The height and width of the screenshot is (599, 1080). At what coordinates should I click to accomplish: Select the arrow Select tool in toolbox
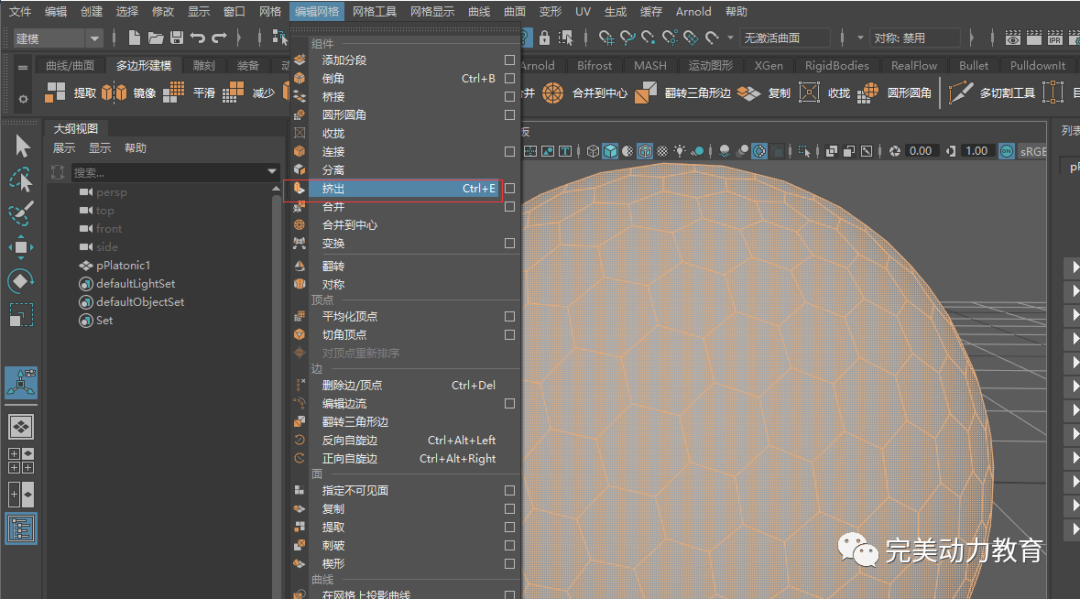[22, 146]
